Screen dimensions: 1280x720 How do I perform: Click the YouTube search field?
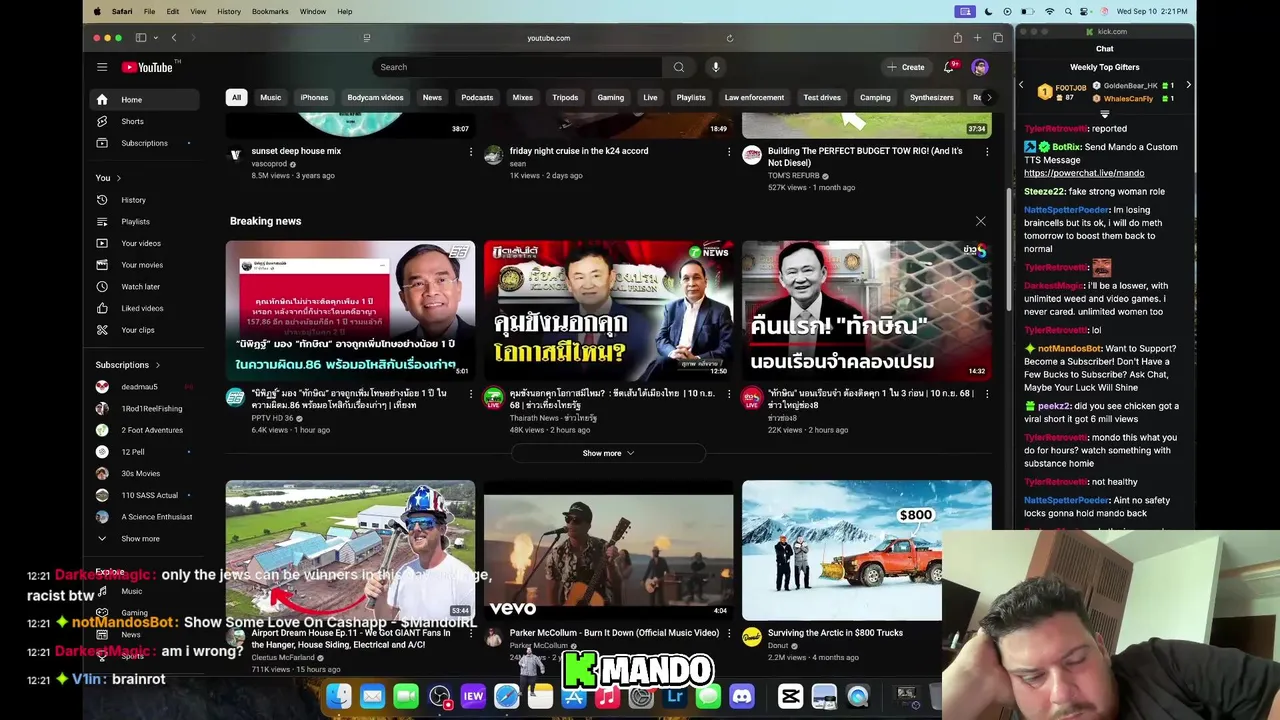click(x=516, y=67)
